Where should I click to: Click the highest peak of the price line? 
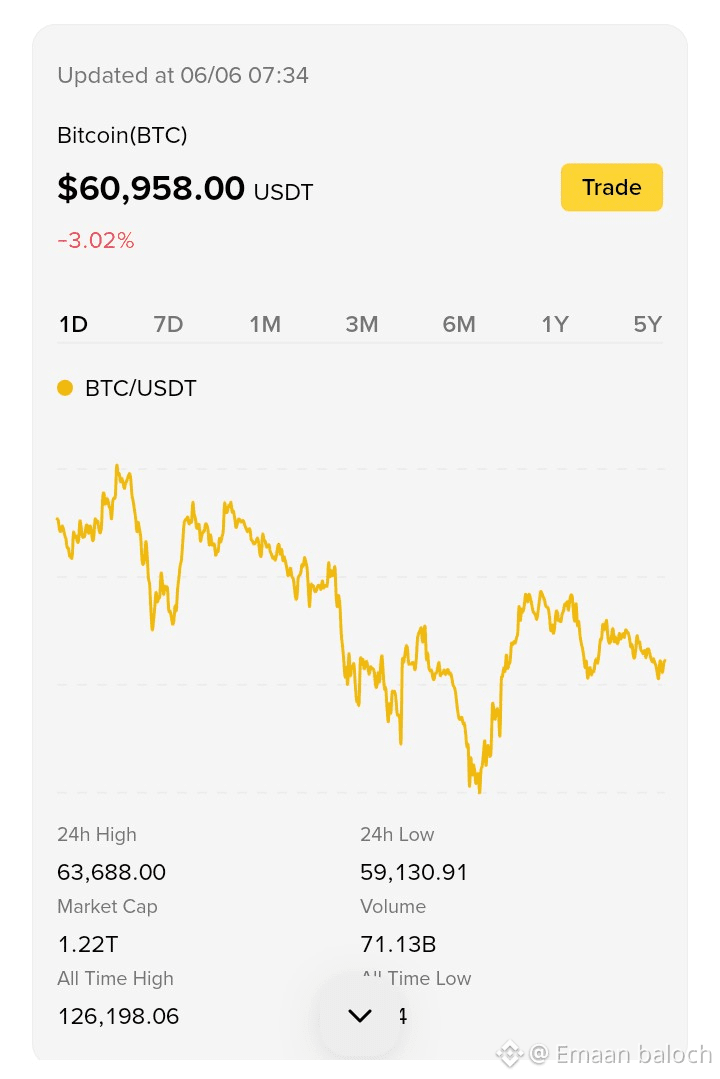[117, 467]
